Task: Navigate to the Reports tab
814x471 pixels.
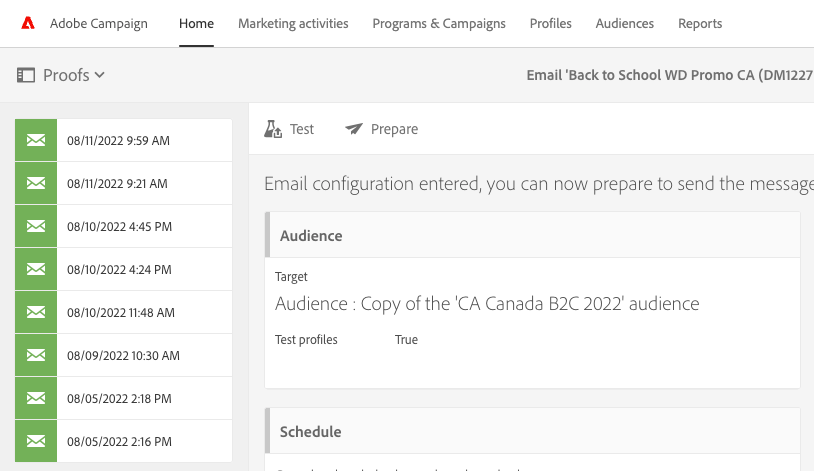Action: click(x=700, y=24)
